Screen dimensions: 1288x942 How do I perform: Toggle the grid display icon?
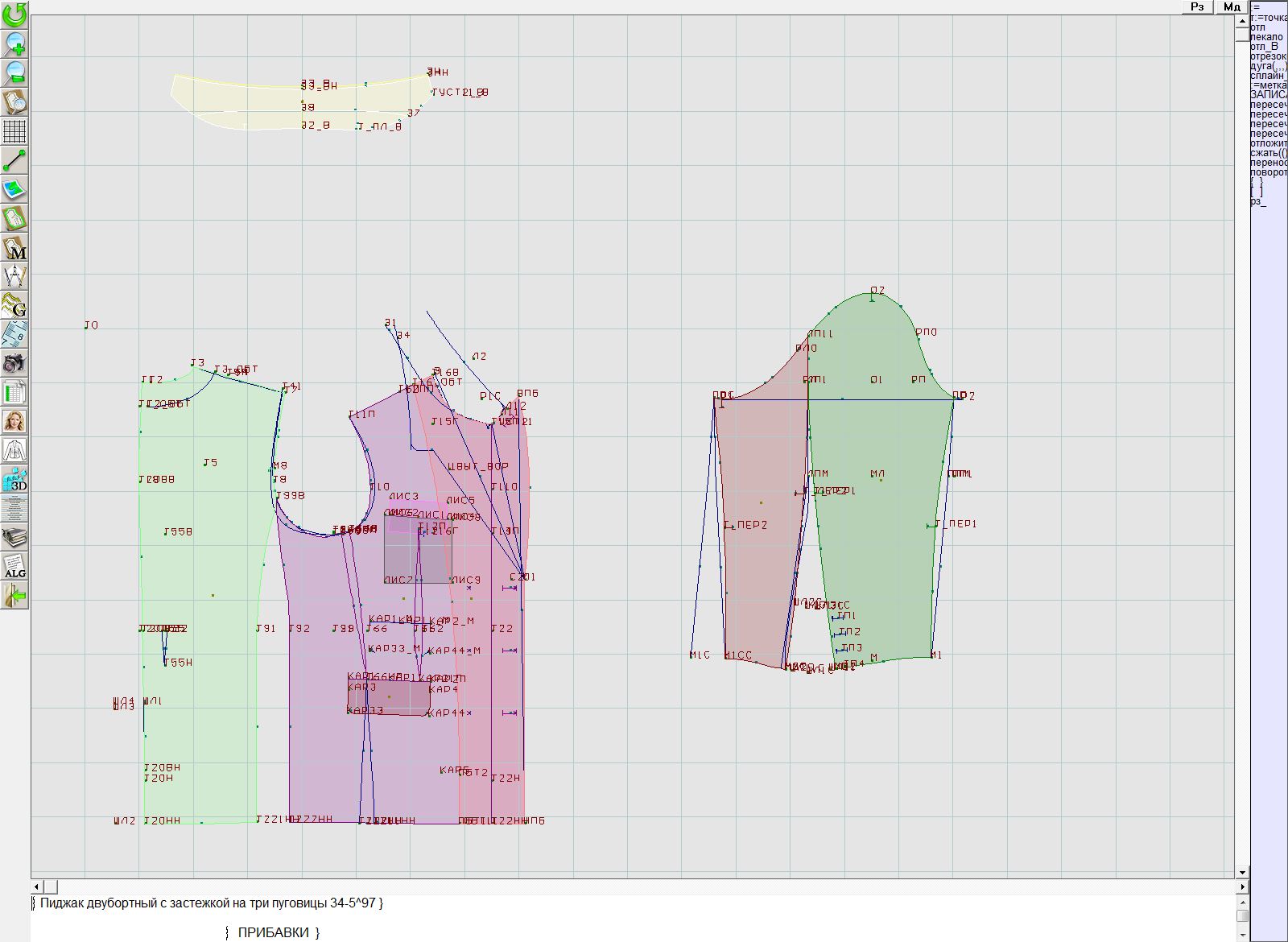click(14, 130)
